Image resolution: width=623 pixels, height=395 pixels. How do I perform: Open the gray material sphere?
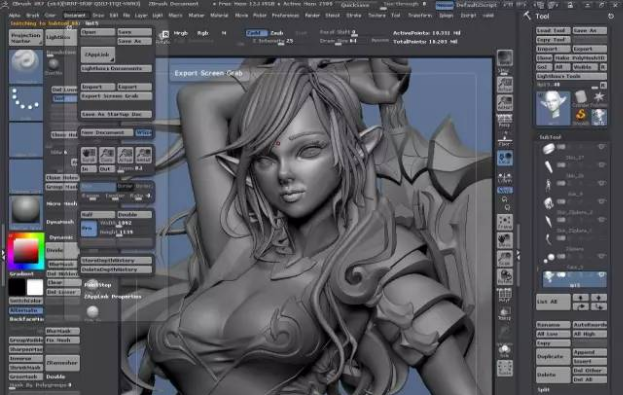pyautogui.click(x=26, y=213)
